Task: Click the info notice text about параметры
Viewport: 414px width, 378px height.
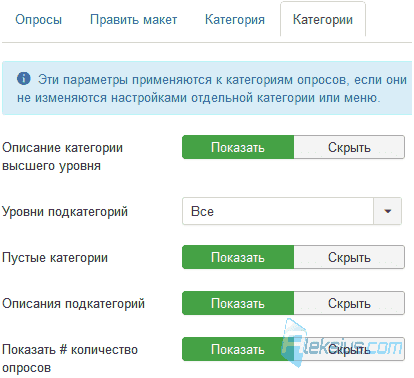Action: tap(212, 89)
